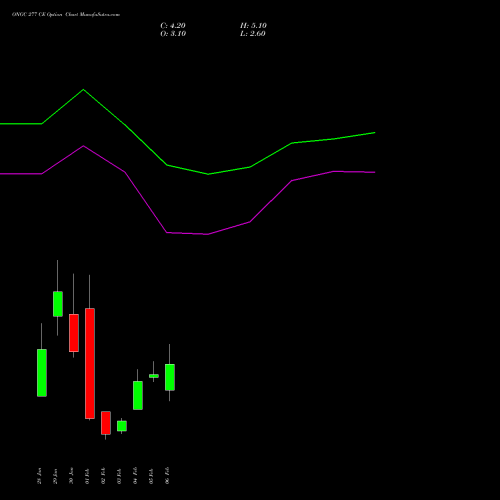Click the '06 Feb' date axis label
The width and height of the screenshot is (500, 500).
click(x=167, y=476)
